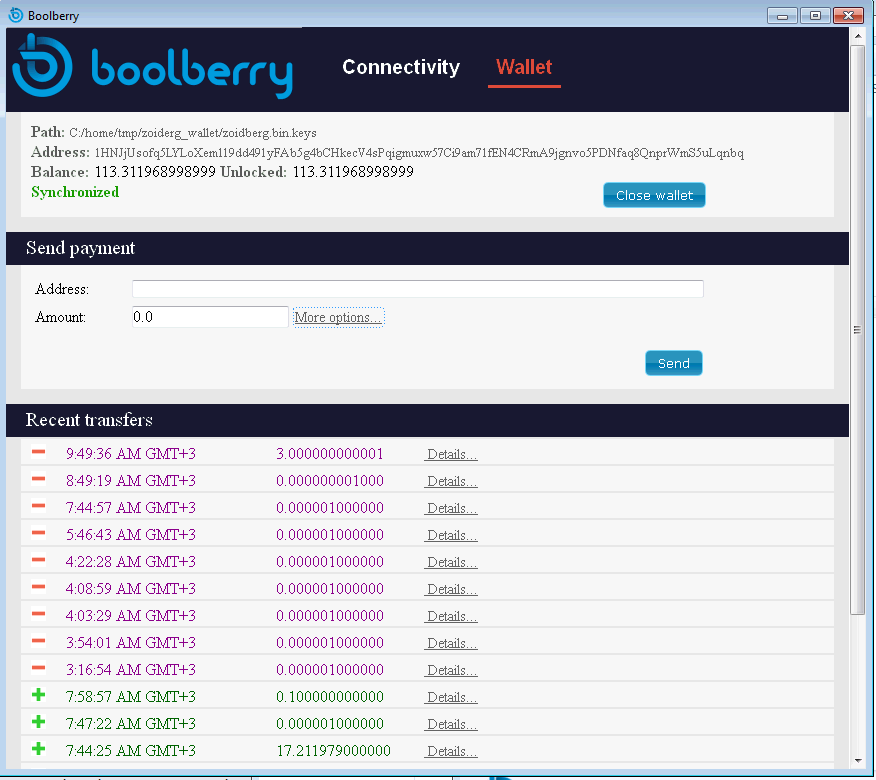876x780 pixels.
Task: Click the vertical scrollbar thumb
Action: coord(857,330)
